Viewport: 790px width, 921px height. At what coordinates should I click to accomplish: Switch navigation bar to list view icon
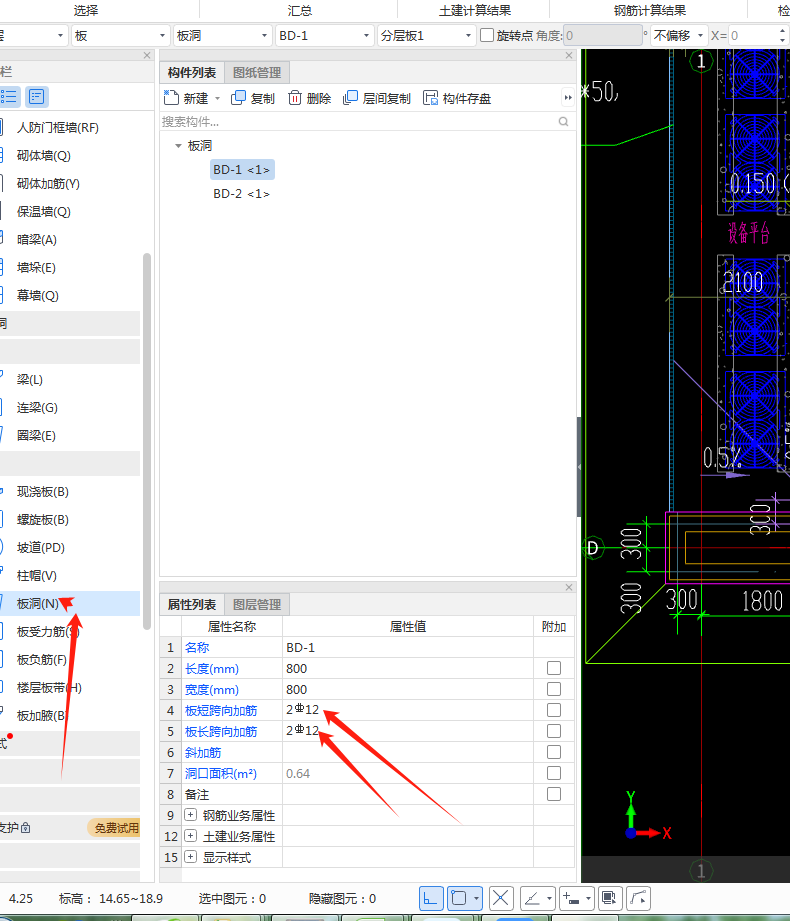click(9, 96)
